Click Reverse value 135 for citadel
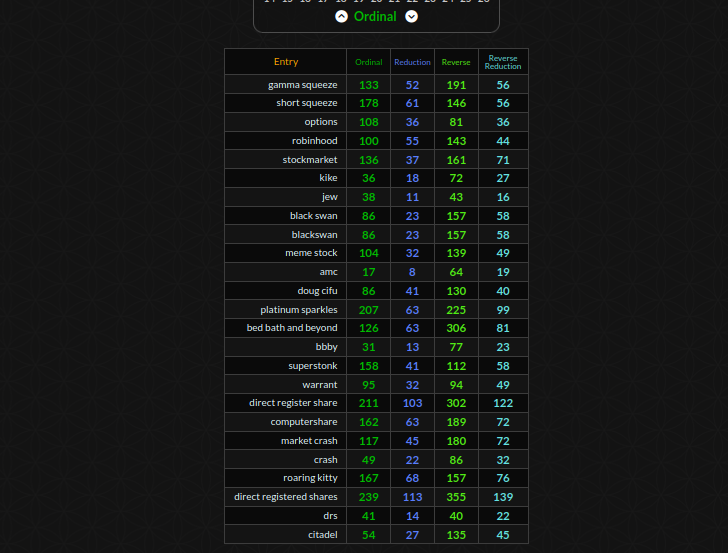This screenshot has width=728, height=553. click(x=456, y=535)
